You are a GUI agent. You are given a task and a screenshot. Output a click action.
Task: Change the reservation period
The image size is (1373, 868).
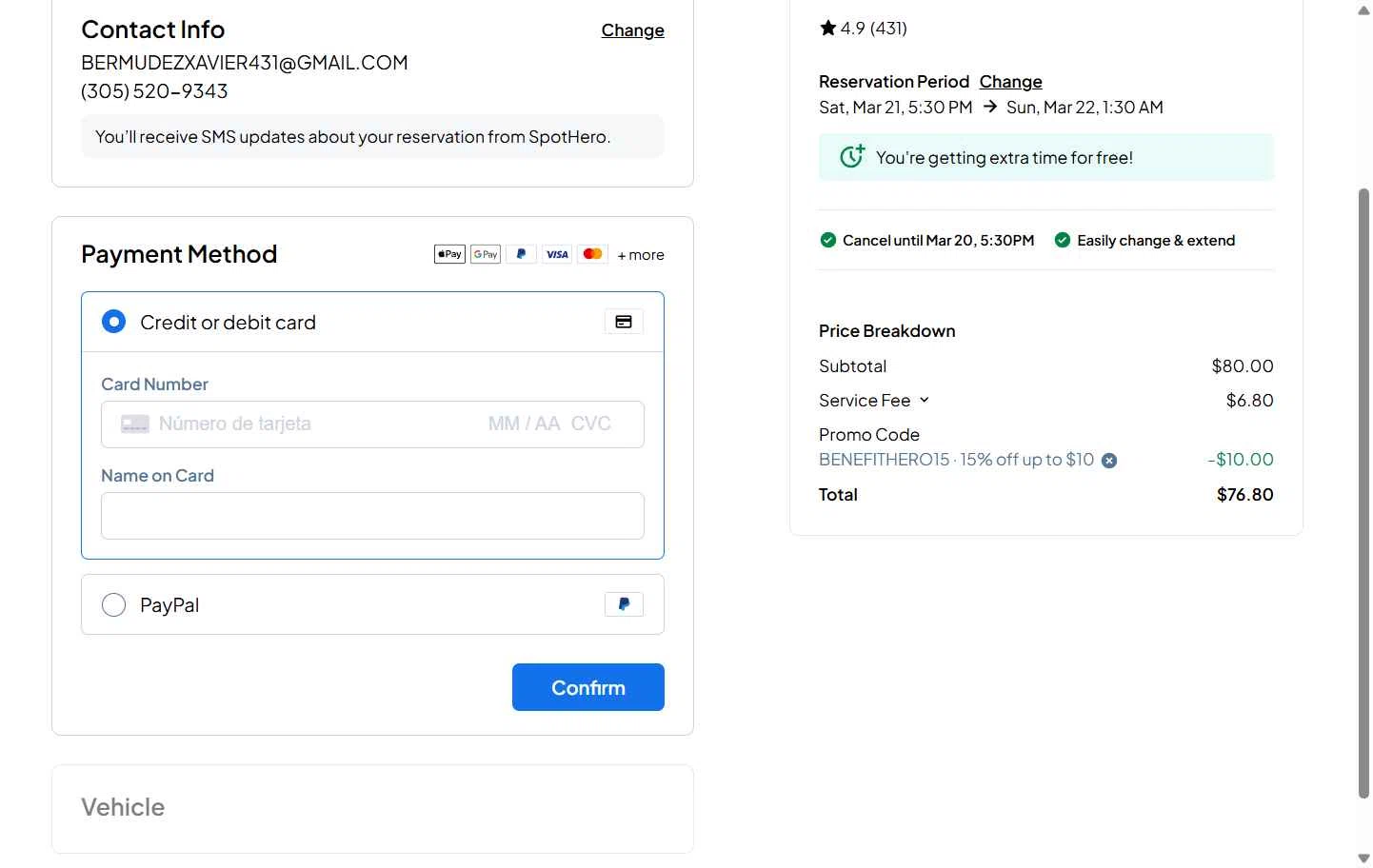coord(1010,82)
